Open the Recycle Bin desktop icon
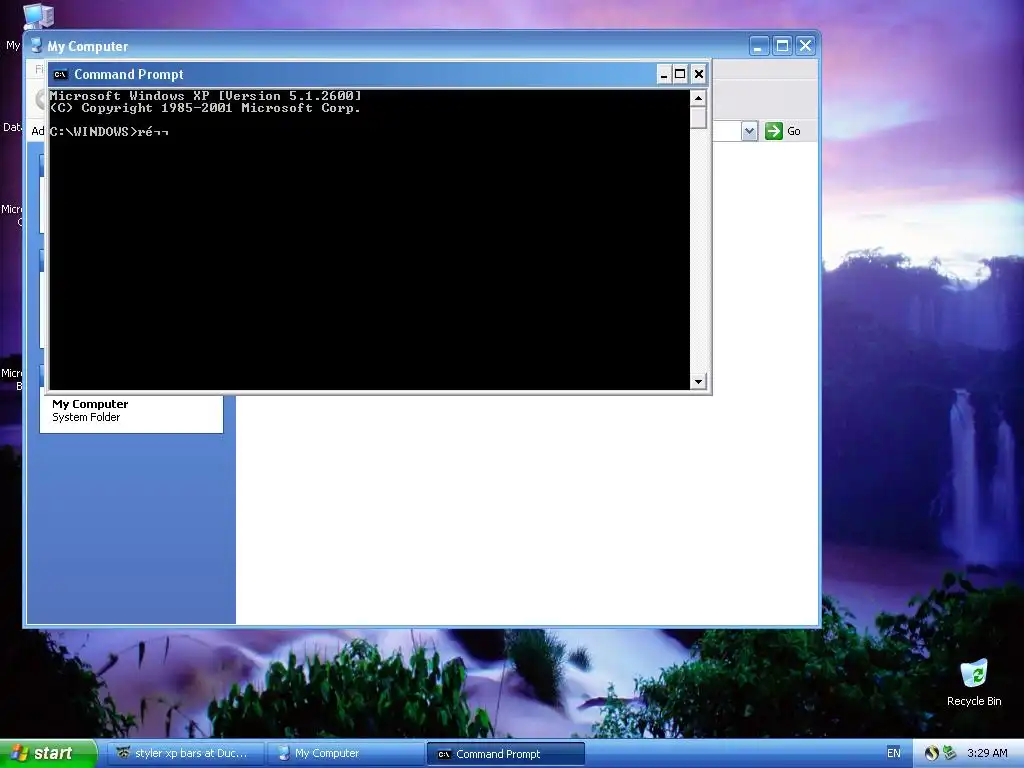Screen dimensions: 1024x768 pyautogui.click(x=974, y=682)
